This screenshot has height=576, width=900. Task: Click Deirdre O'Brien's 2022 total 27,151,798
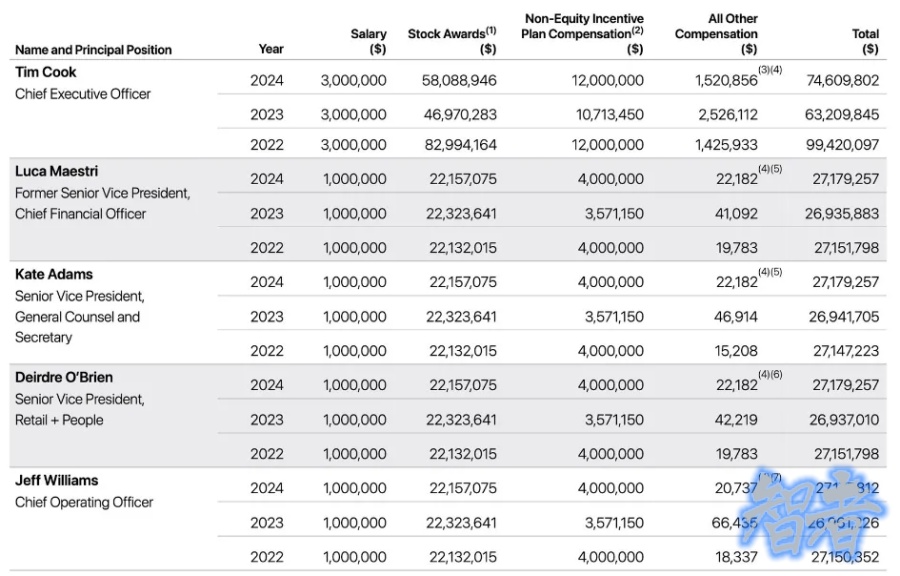(x=846, y=454)
